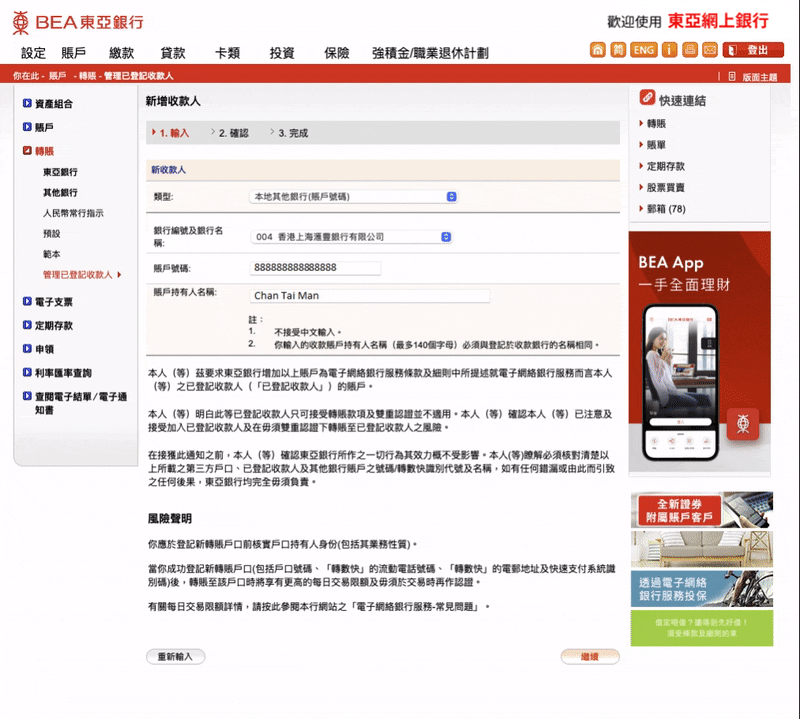Collapse the red 轉賬 sidebar section
Image resolution: width=800 pixels, height=719 pixels.
coord(38,151)
